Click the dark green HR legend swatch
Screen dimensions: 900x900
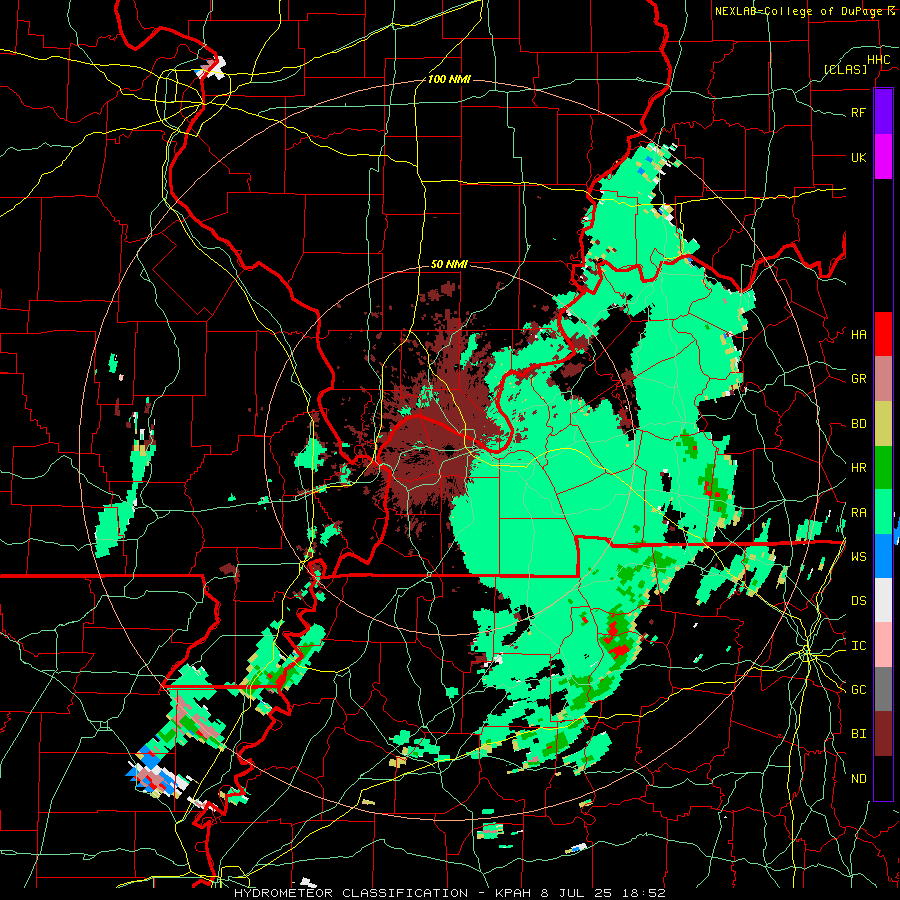(x=883, y=467)
